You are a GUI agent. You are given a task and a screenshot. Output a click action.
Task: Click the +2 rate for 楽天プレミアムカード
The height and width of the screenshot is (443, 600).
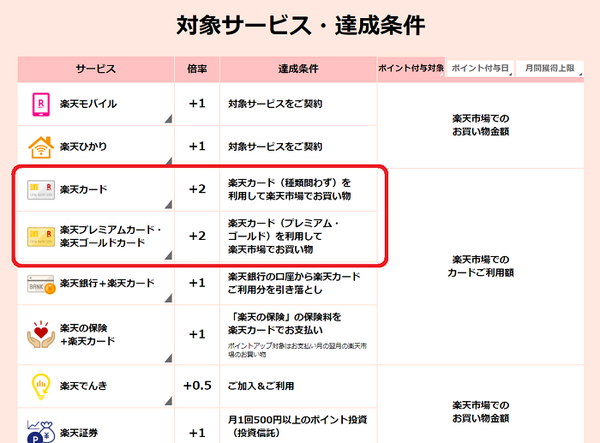click(x=197, y=236)
